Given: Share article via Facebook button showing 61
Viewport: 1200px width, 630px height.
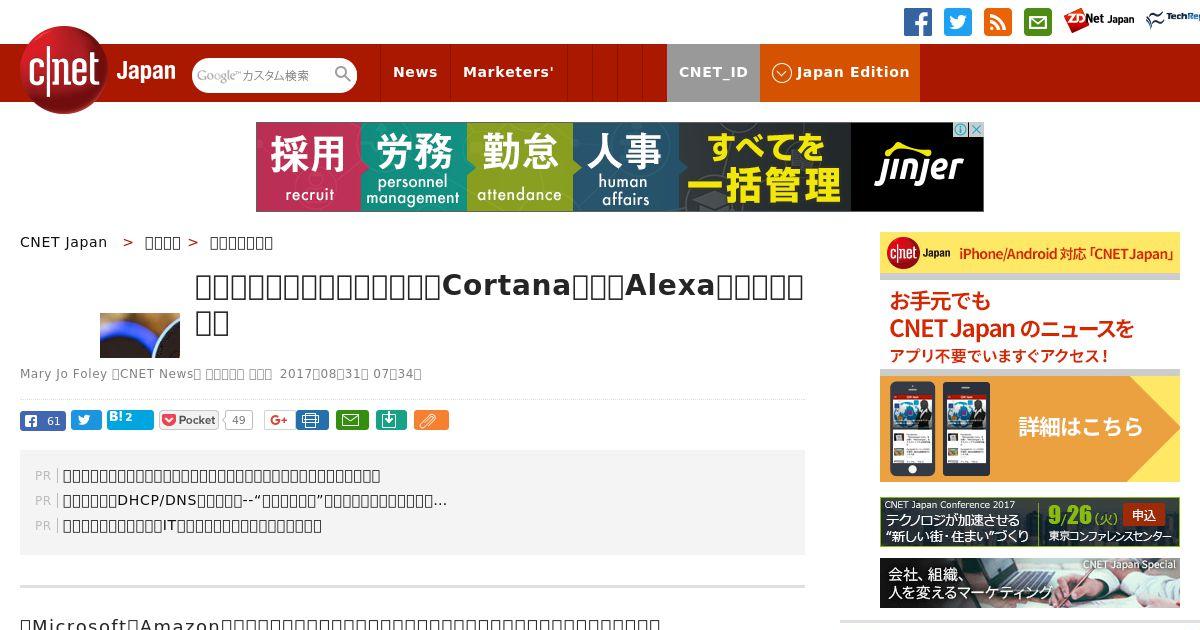Looking at the screenshot, I should 43,420.
